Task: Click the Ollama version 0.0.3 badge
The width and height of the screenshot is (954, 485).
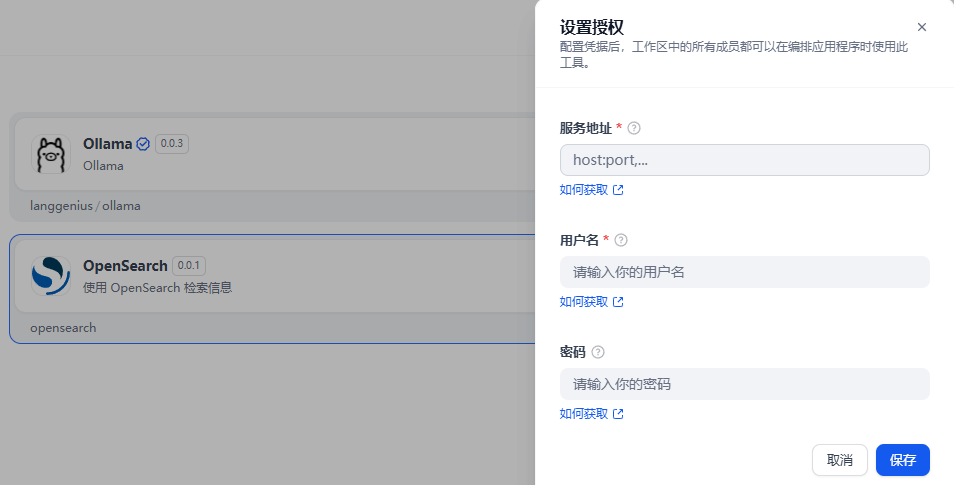Action: (x=172, y=144)
